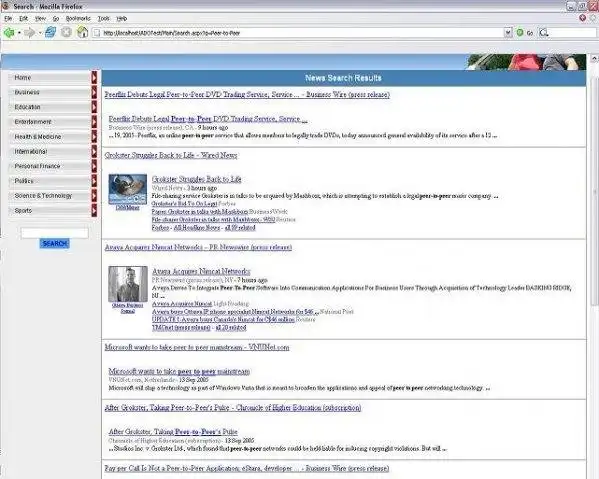Click the red throbber icon near menu bar
599x479 pixels.
tap(583, 18)
